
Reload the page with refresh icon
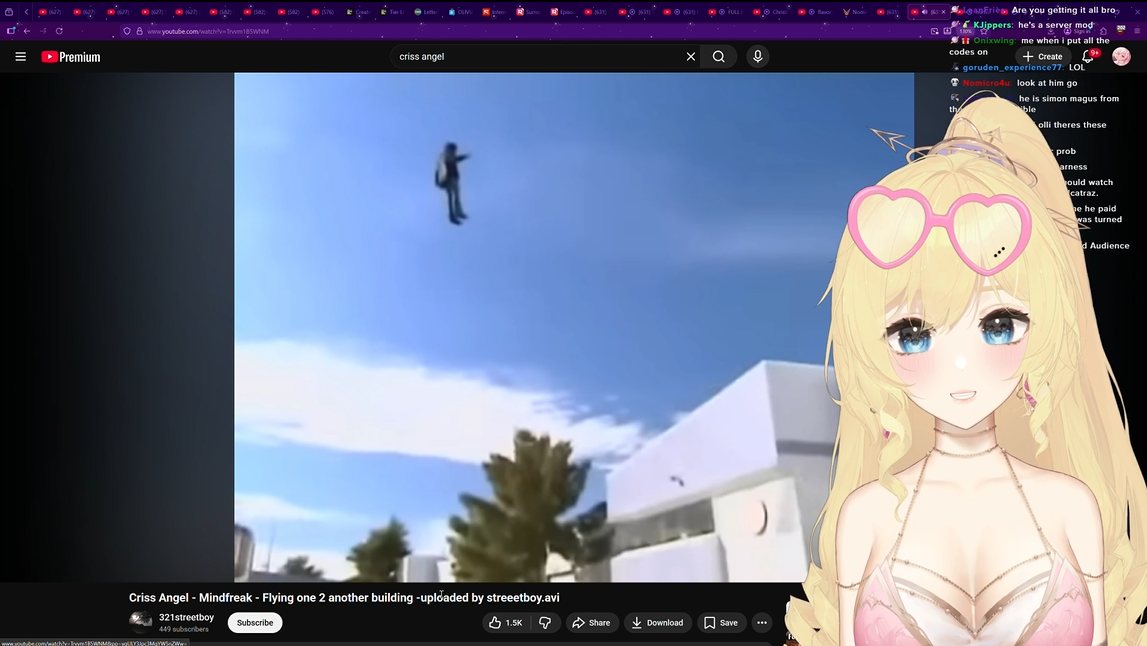59,31
